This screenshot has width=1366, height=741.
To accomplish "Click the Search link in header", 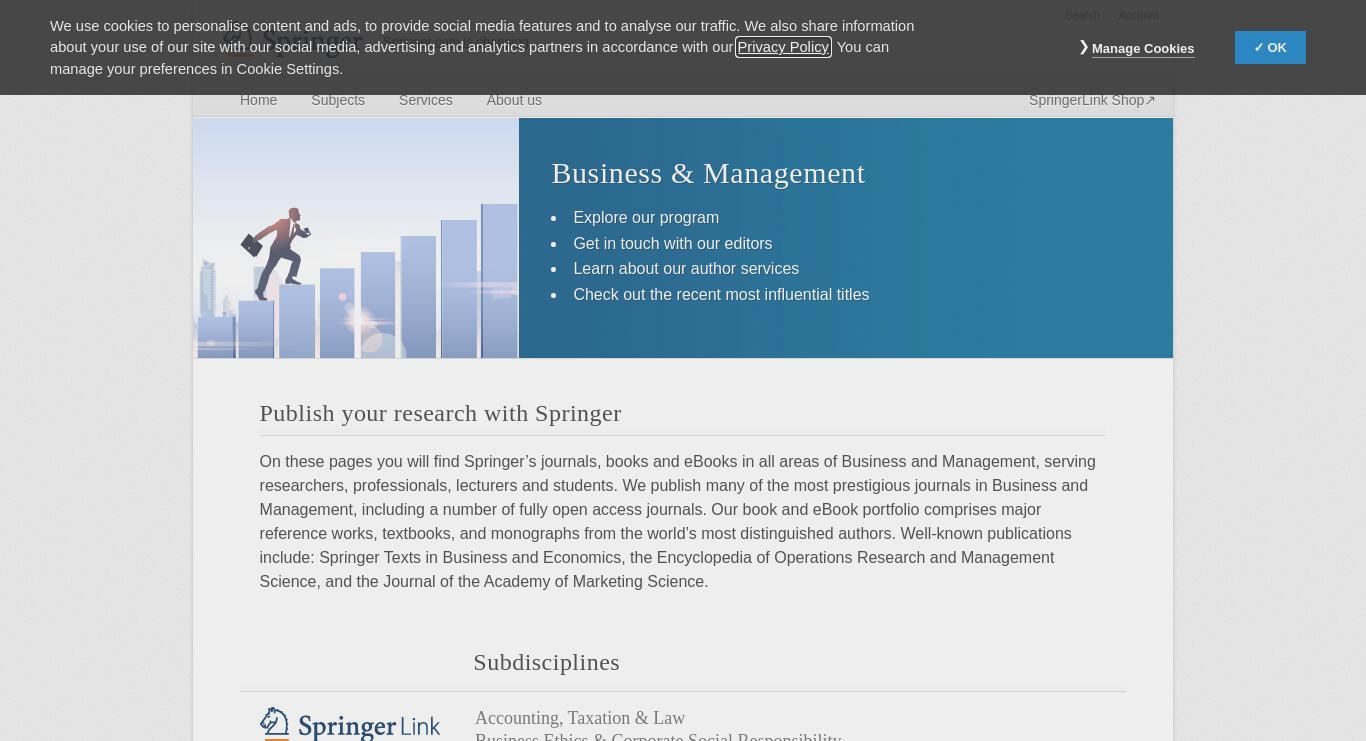I will [1082, 15].
